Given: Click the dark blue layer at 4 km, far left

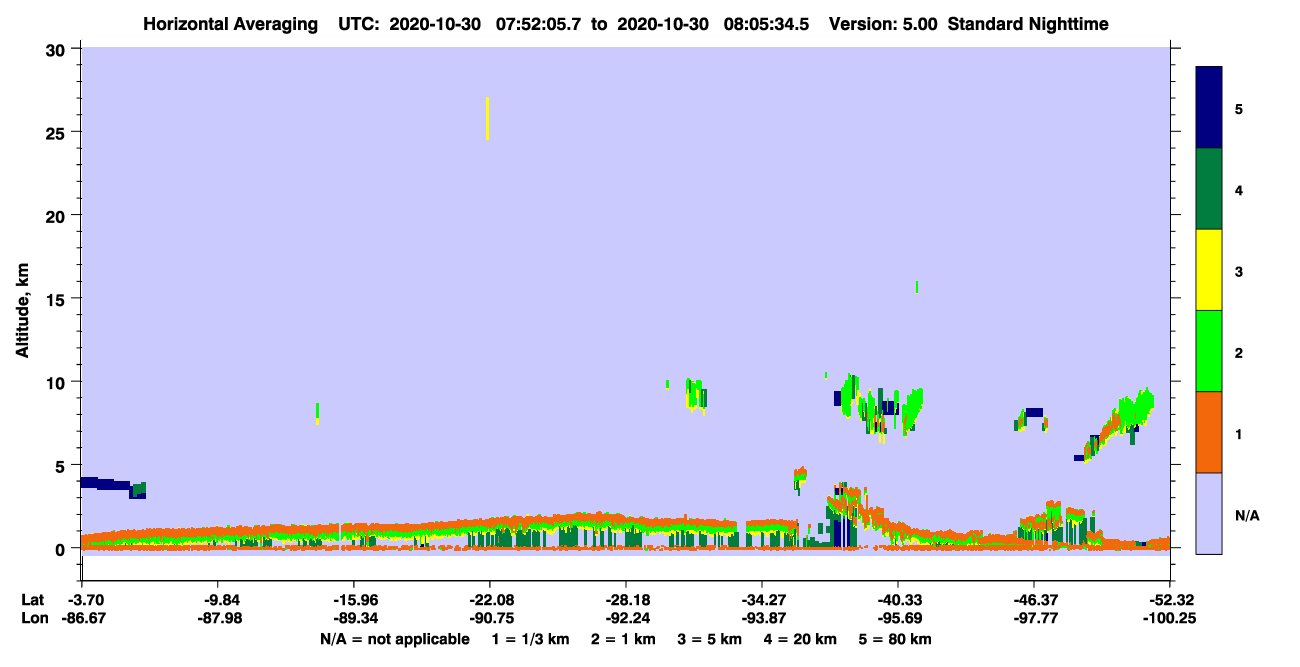Looking at the screenshot, I should pyautogui.click(x=105, y=484).
